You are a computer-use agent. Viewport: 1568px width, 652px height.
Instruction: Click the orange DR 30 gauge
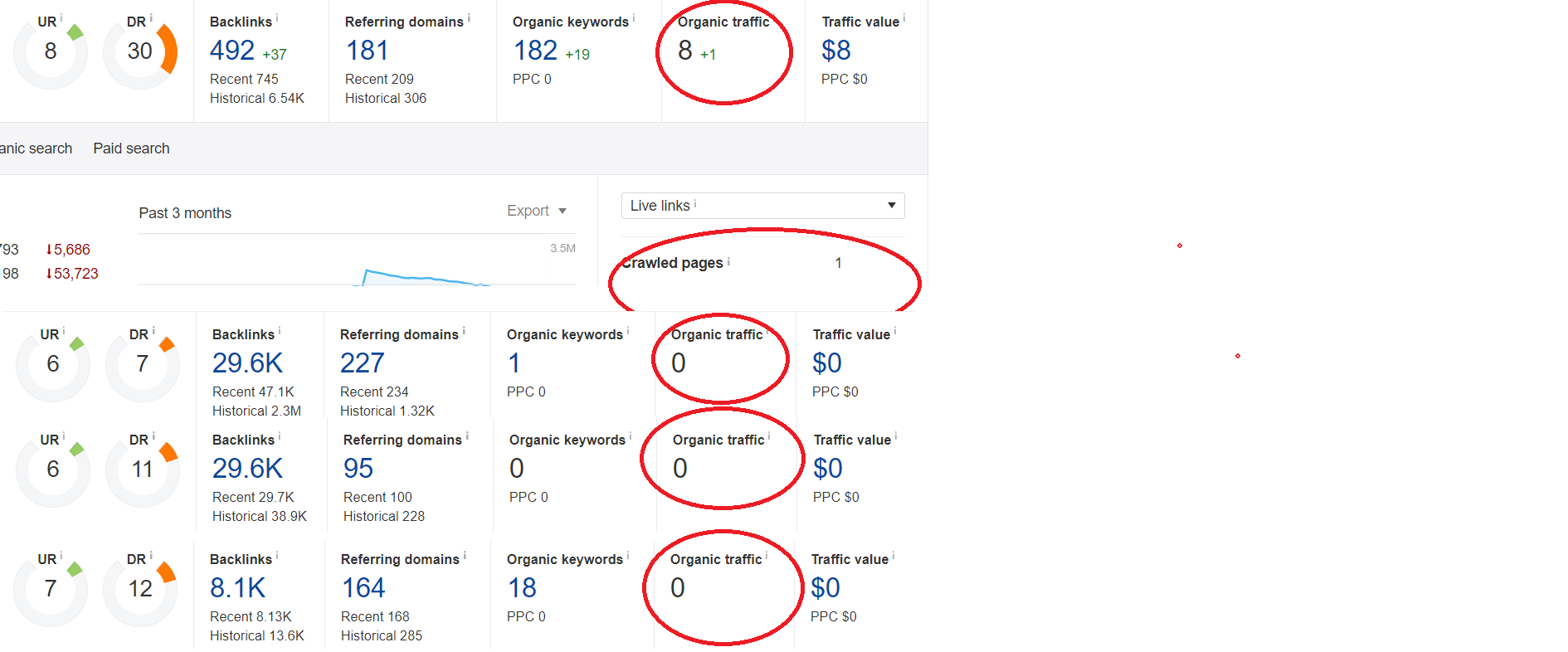[x=140, y=51]
